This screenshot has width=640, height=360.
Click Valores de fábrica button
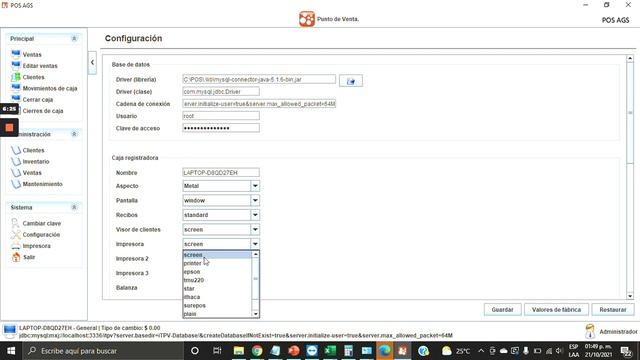[x=556, y=310]
